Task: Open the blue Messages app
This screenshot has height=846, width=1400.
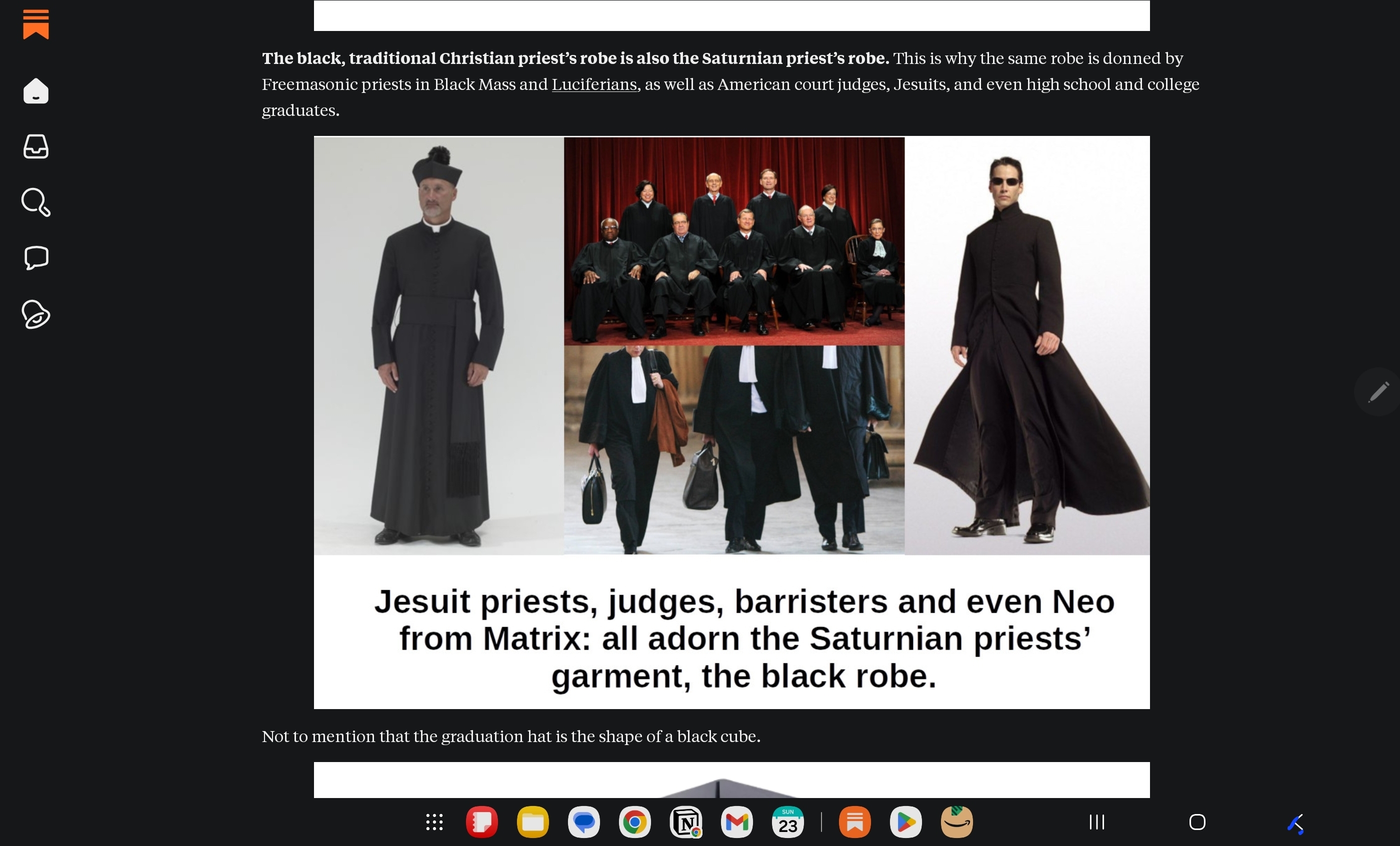Action: pos(583,822)
